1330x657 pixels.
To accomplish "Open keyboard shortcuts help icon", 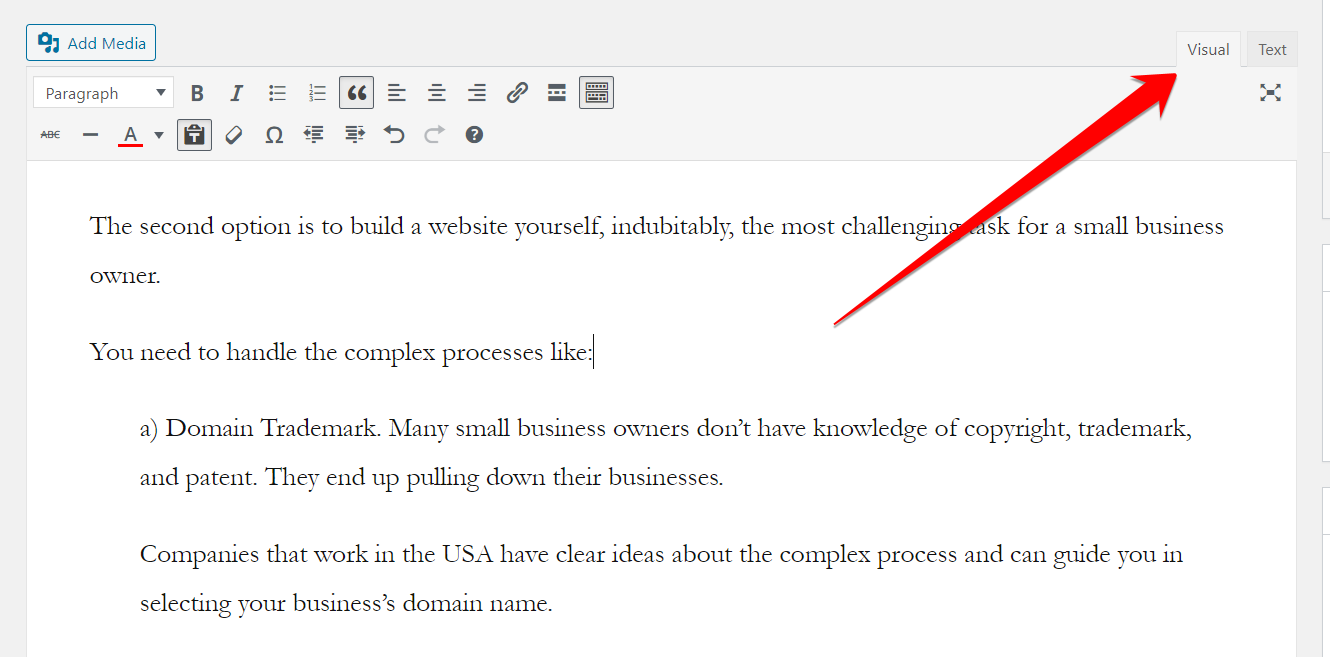I will [474, 134].
